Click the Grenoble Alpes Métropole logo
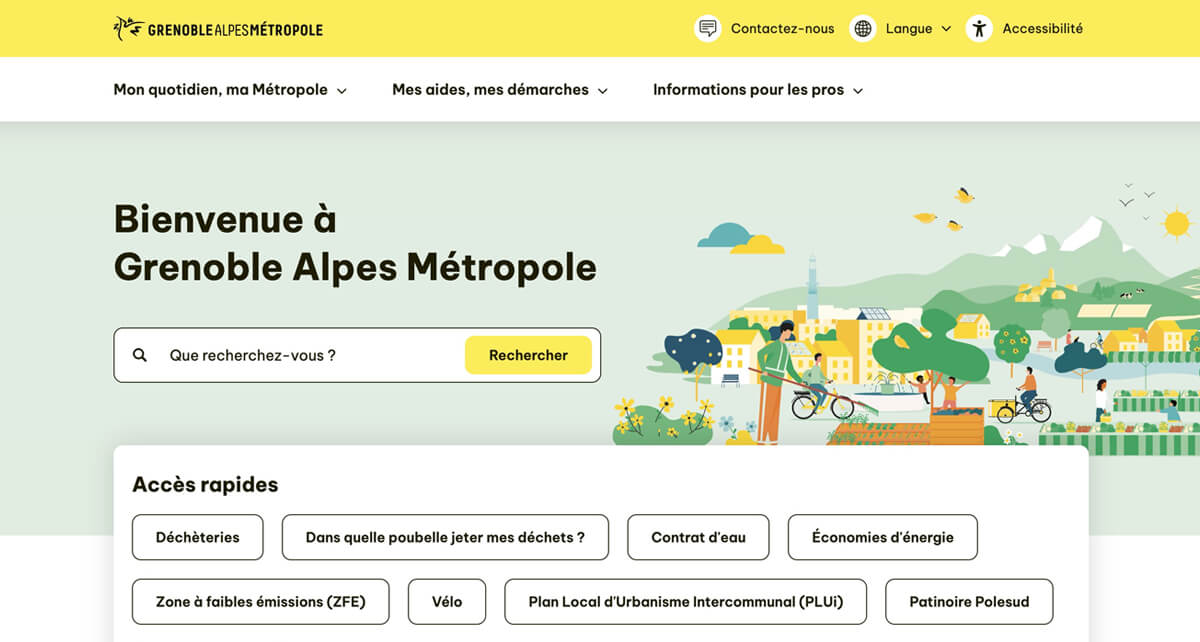 point(218,29)
